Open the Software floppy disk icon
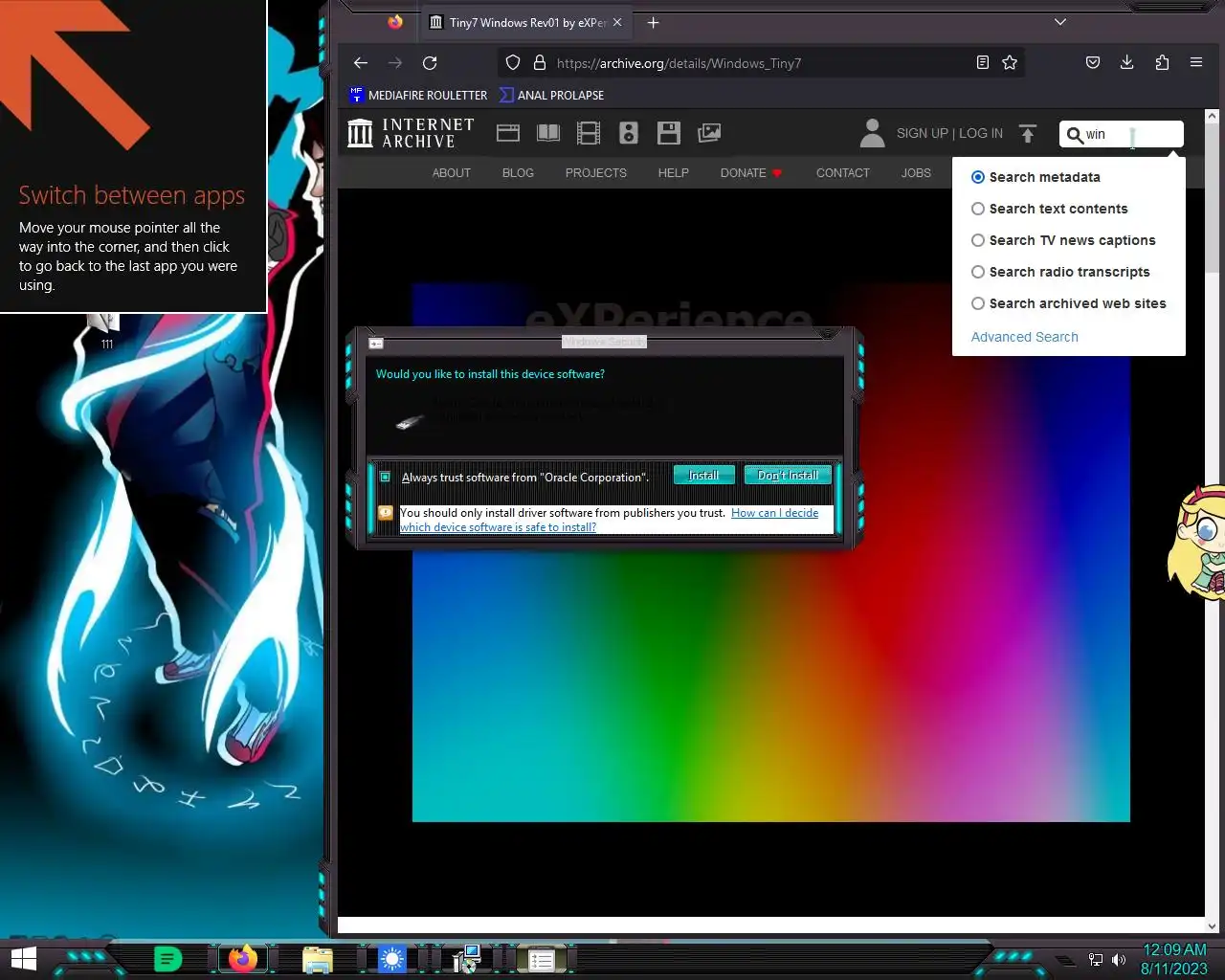Screen dimensions: 1225x980 coord(669,133)
